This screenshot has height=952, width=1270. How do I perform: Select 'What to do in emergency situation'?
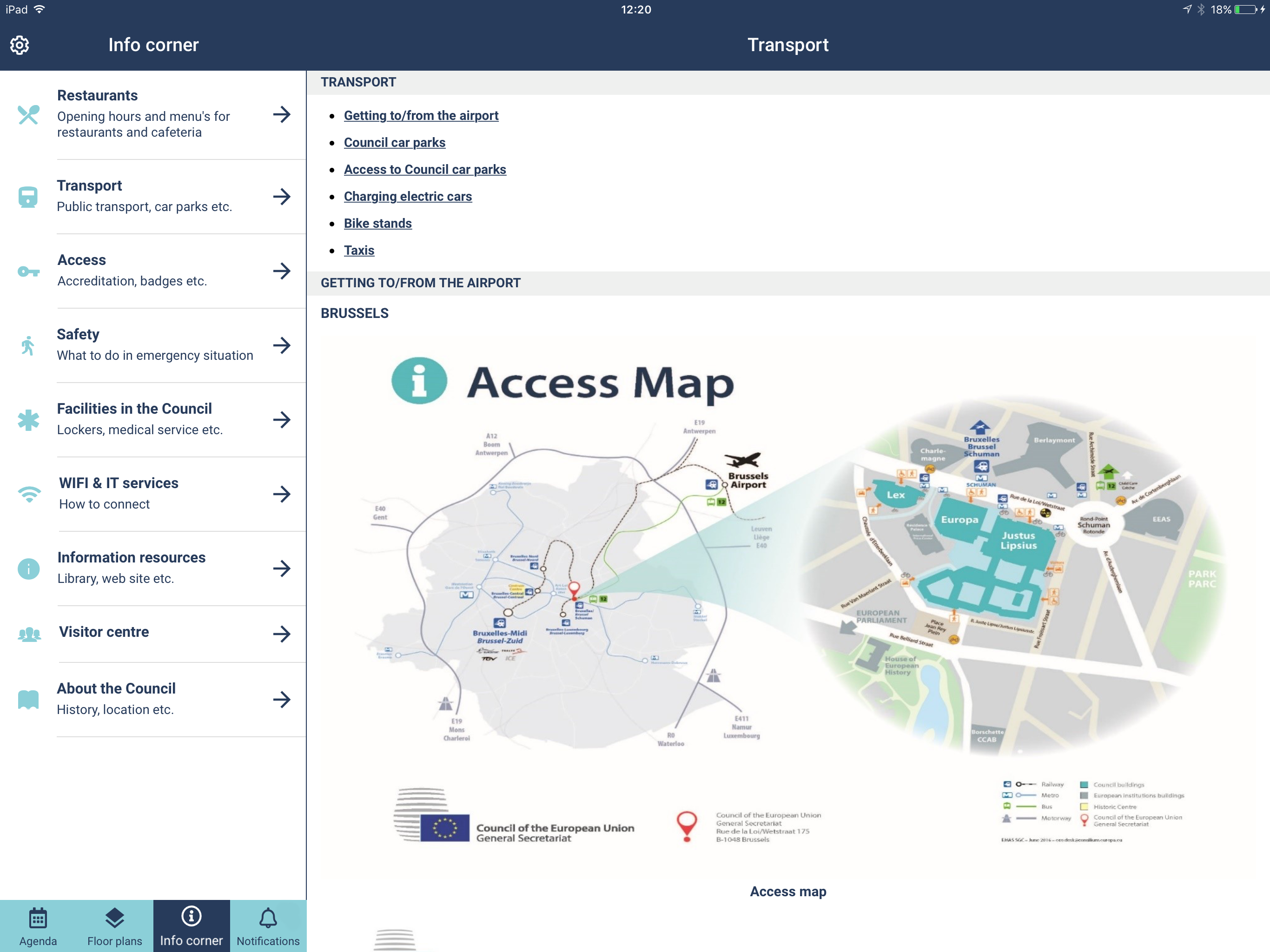pos(155,356)
